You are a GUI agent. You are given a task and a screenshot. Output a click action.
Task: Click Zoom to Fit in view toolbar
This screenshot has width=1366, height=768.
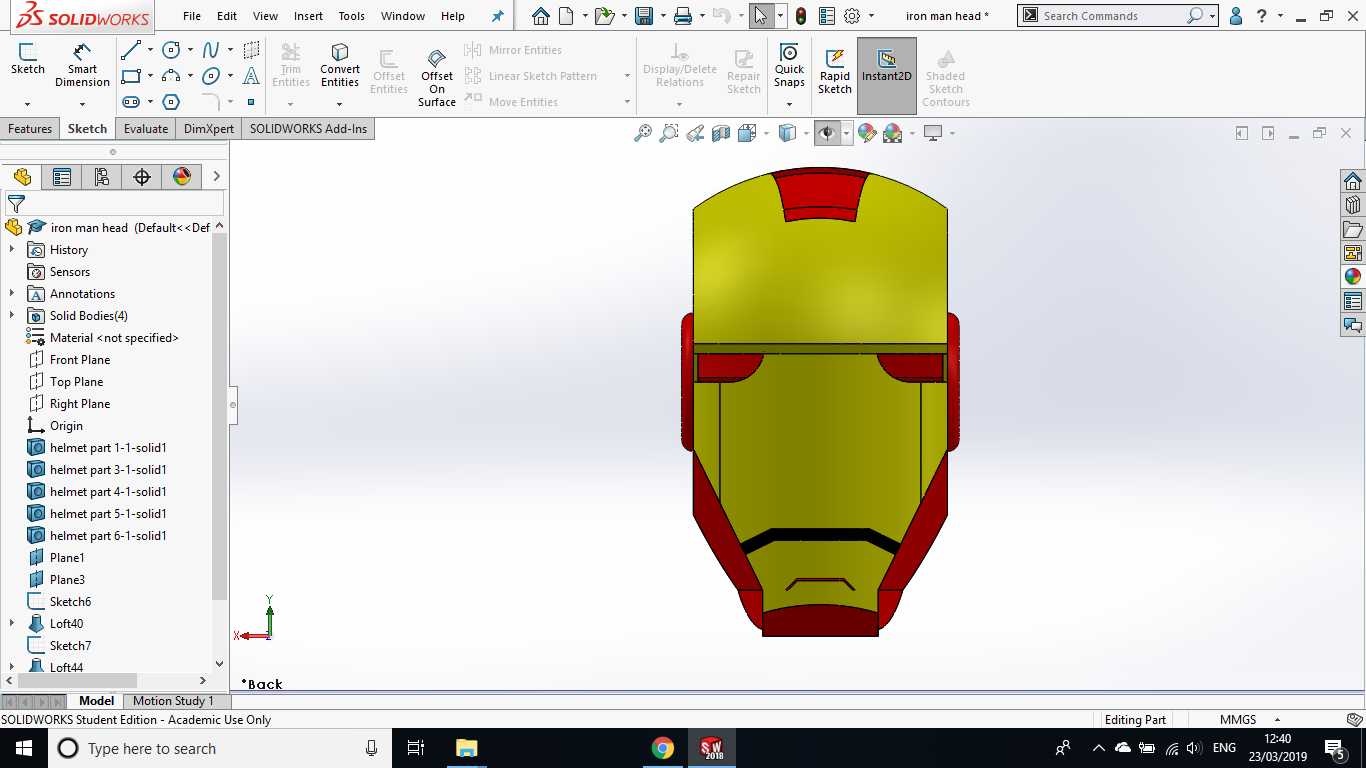[x=643, y=133]
